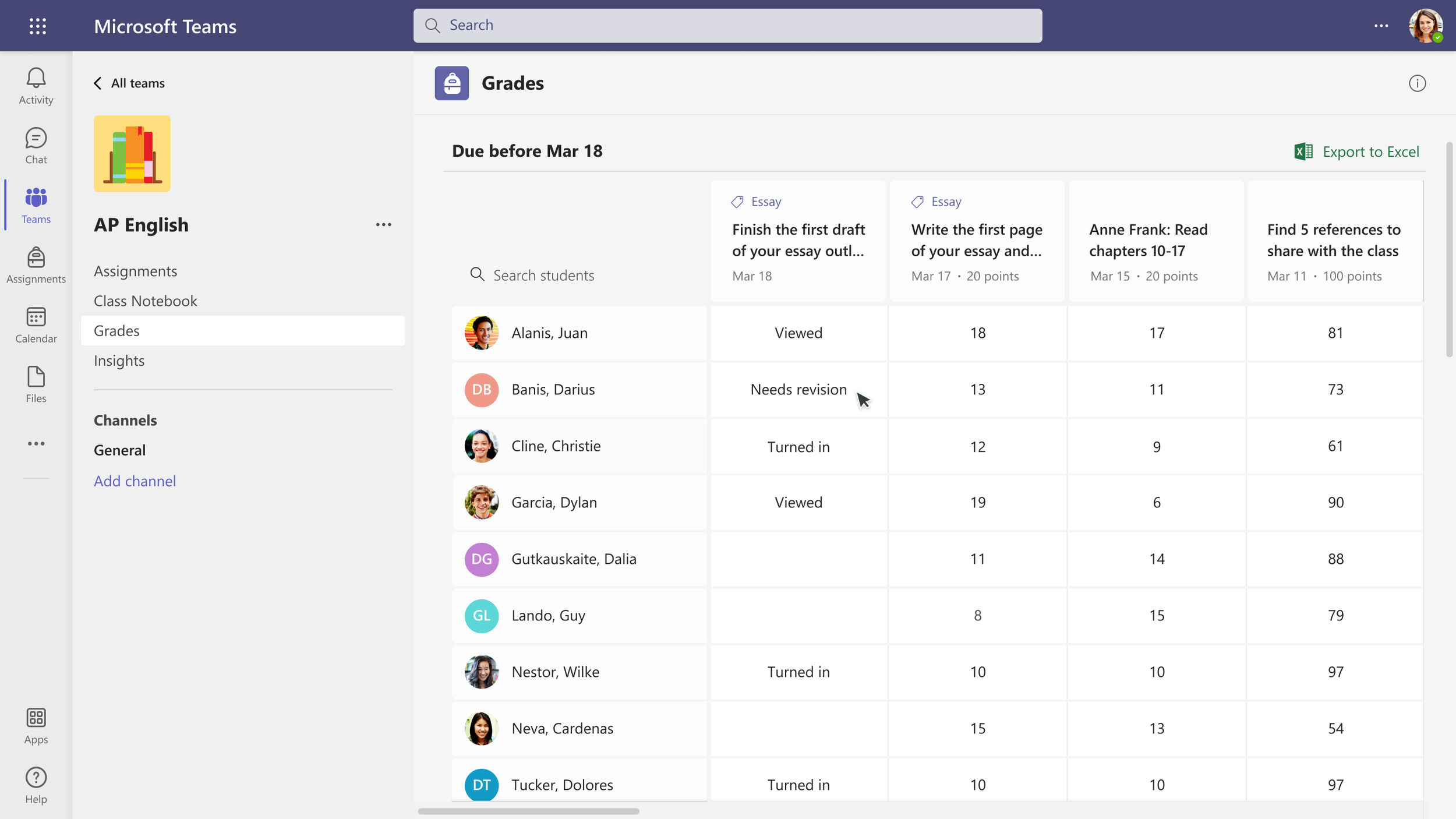
Task: Select Insights in the team menu
Action: pyautogui.click(x=119, y=361)
